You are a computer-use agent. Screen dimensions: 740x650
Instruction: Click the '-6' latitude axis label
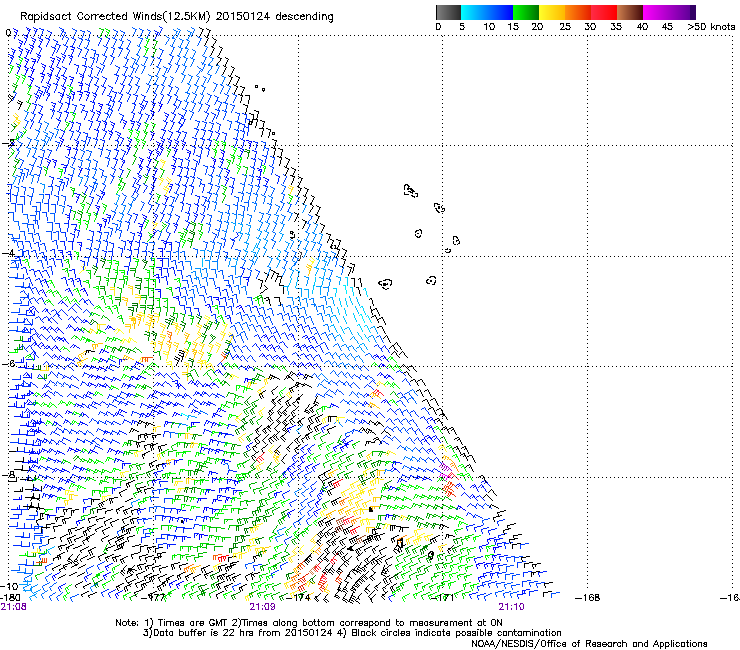[x=8, y=363]
